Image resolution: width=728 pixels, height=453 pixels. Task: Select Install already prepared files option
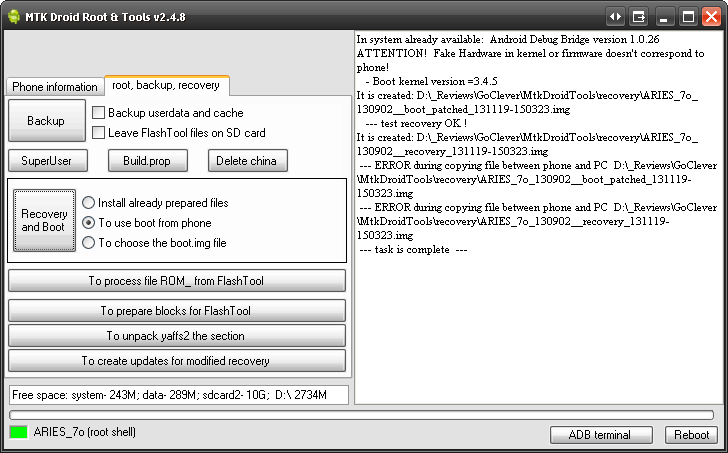[88, 203]
